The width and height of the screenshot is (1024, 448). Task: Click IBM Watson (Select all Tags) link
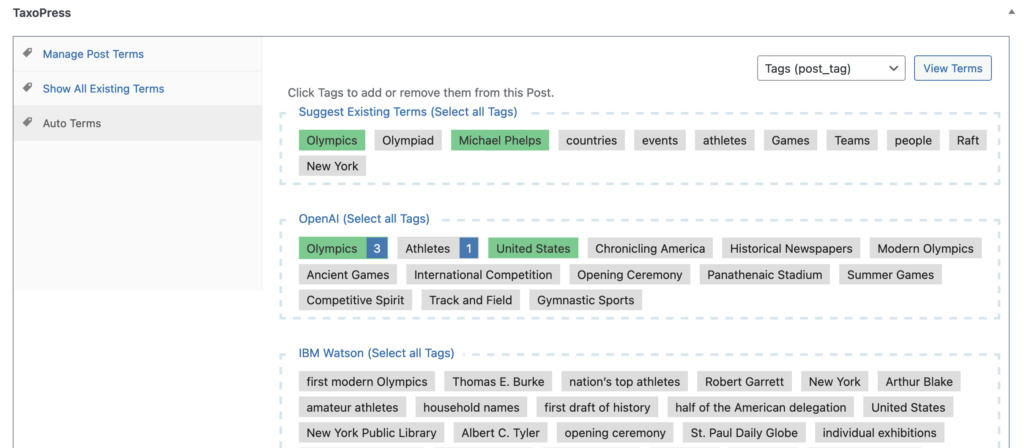click(376, 353)
